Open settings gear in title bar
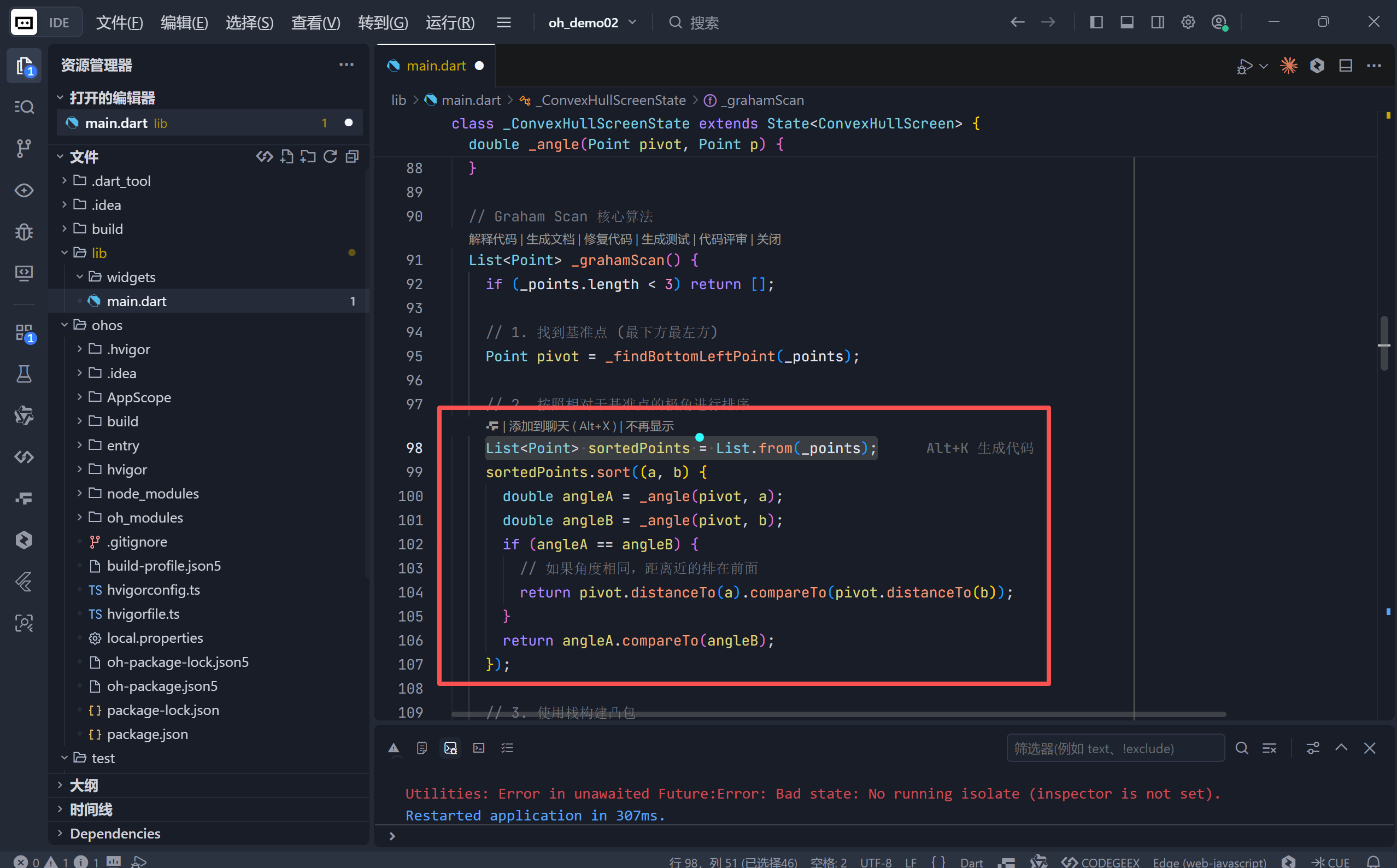Image resolution: width=1397 pixels, height=868 pixels. (1188, 22)
